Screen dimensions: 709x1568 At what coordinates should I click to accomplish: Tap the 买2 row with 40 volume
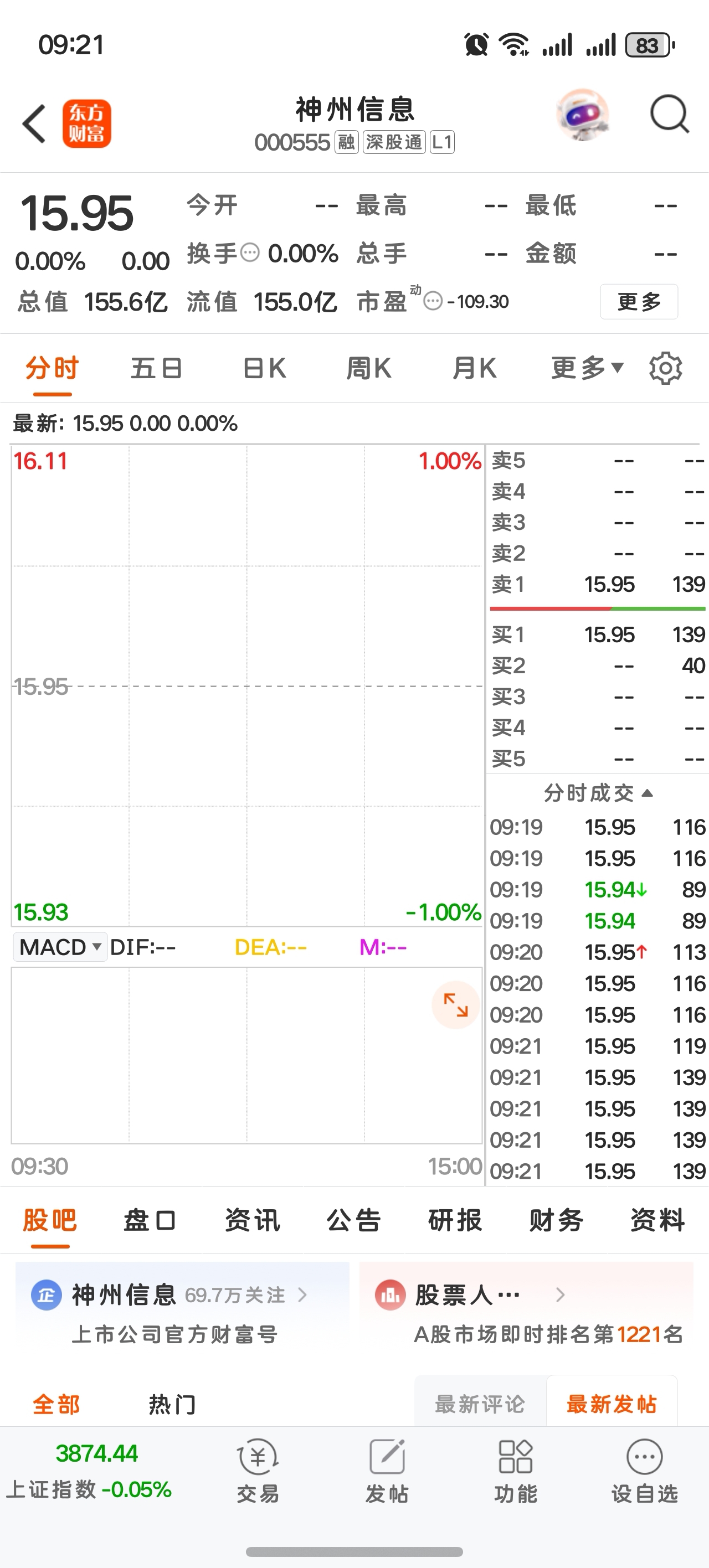(598, 666)
